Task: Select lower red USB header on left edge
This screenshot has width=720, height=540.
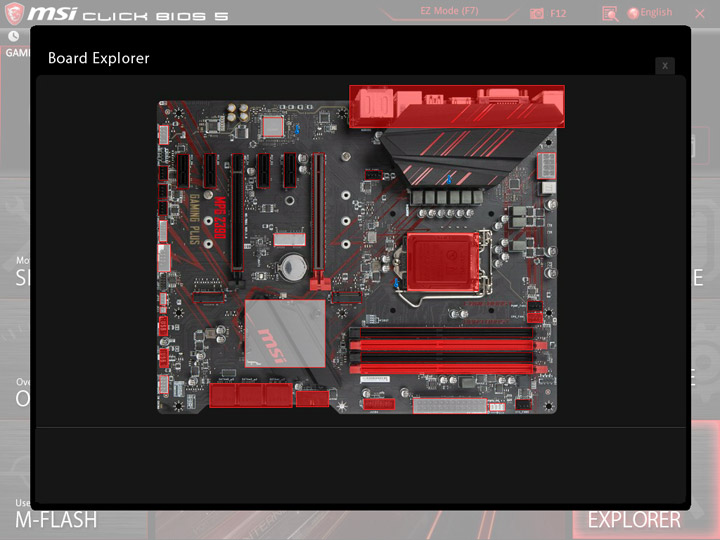Action: [x=163, y=358]
